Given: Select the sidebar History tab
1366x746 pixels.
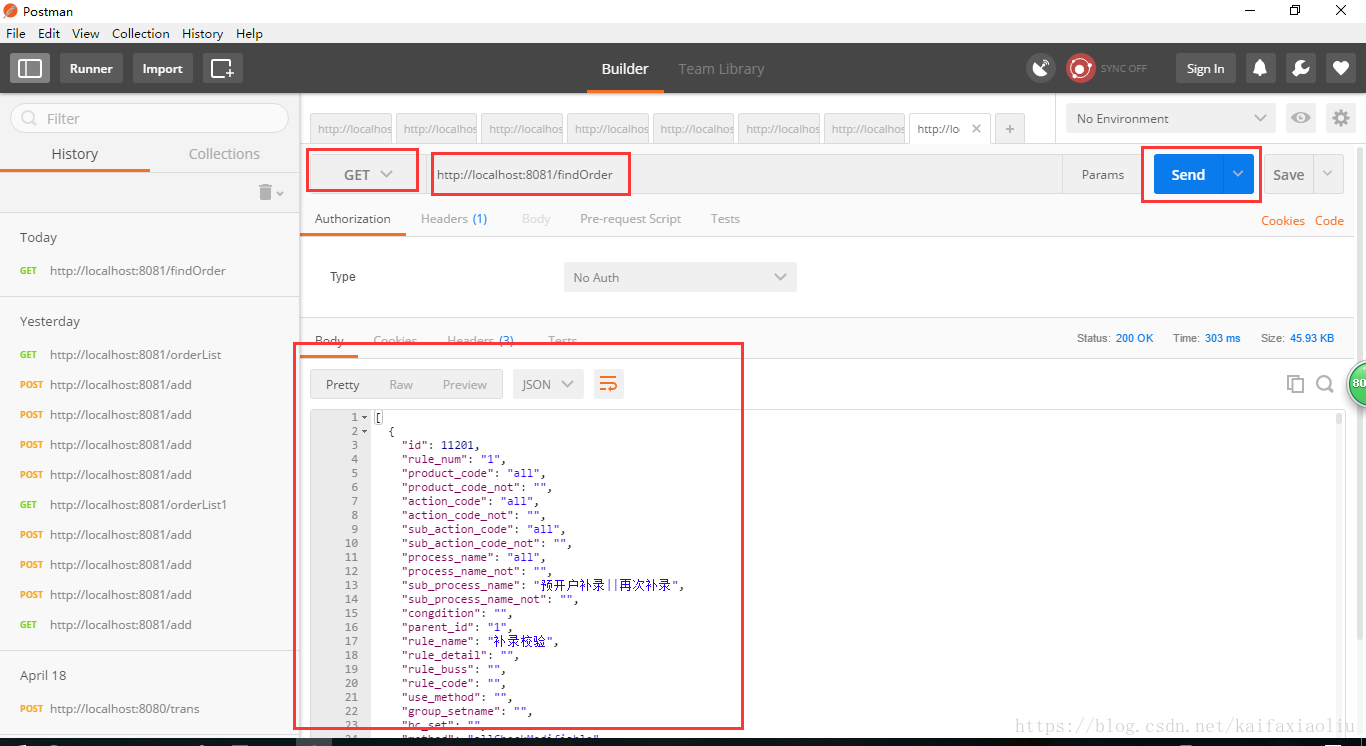Looking at the screenshot, I should pos(75,154).
